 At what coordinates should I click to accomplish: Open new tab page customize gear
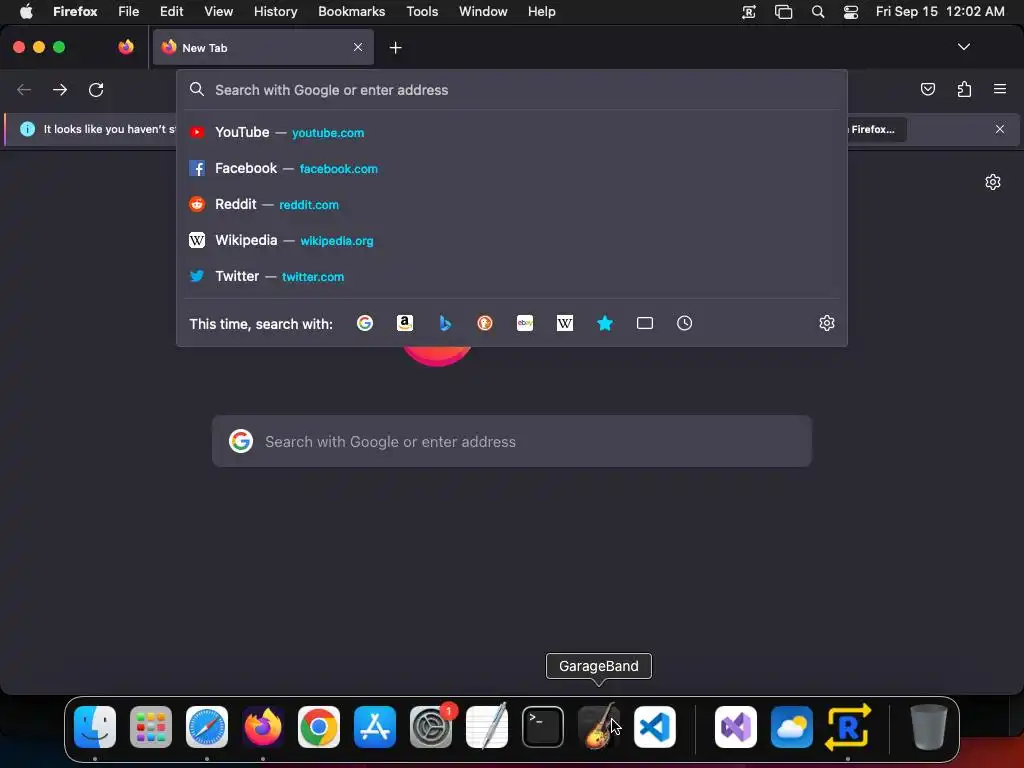(993, 182)
